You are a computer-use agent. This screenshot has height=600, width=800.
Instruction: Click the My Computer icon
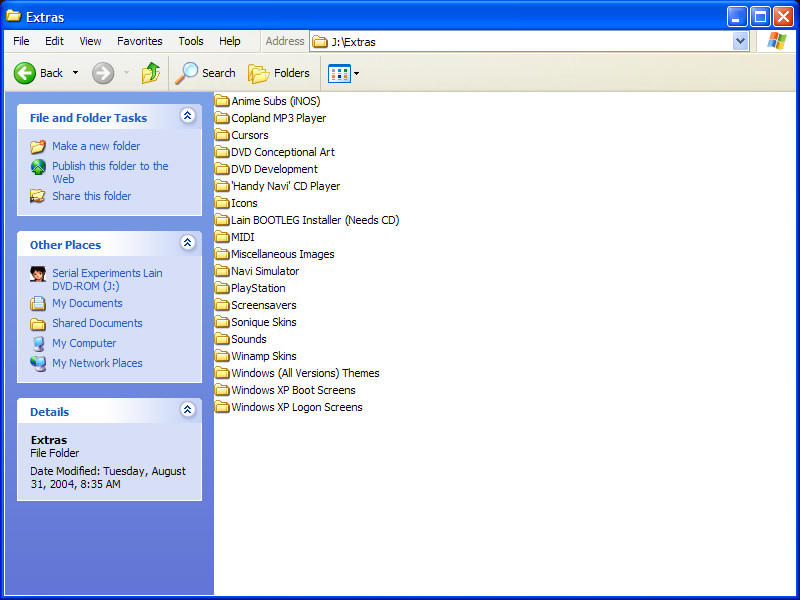pyautogui.click(x=38, y=343)
